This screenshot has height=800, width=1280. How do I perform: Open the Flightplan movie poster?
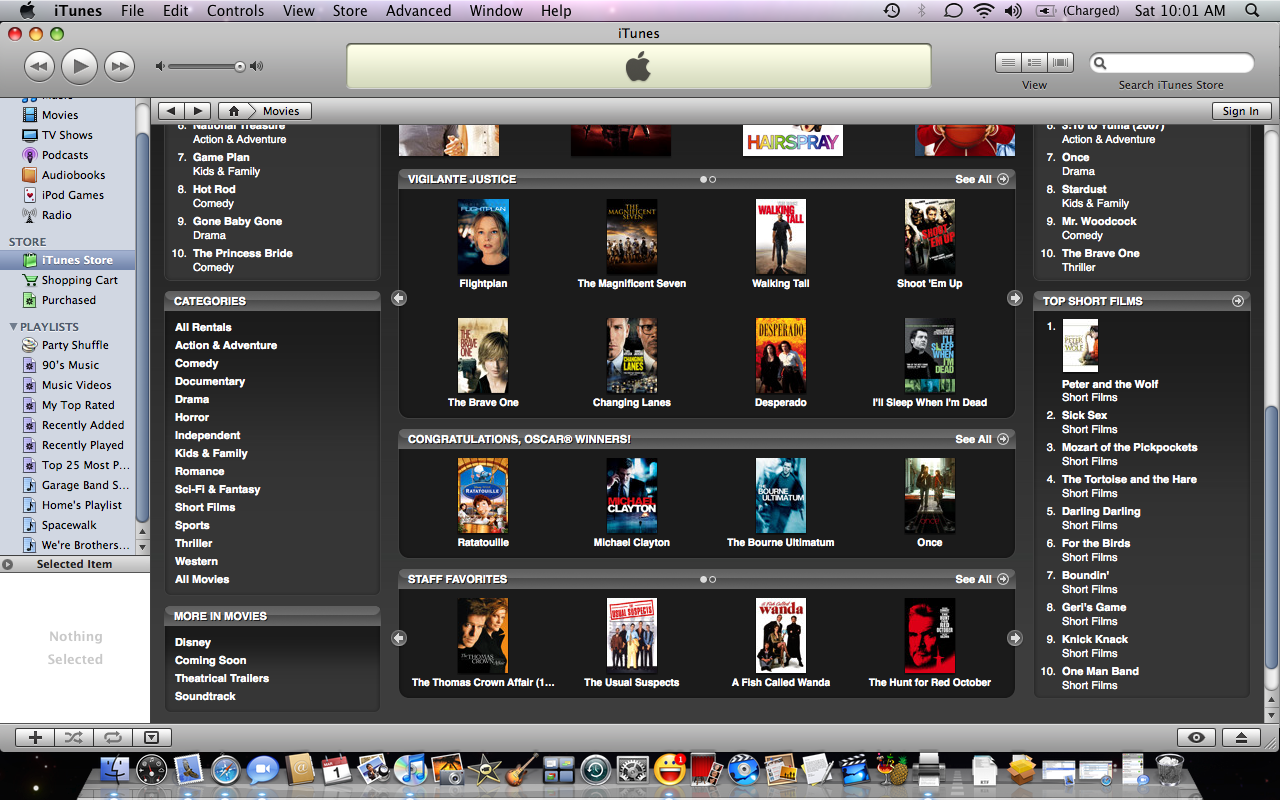[x=483, y=237]
